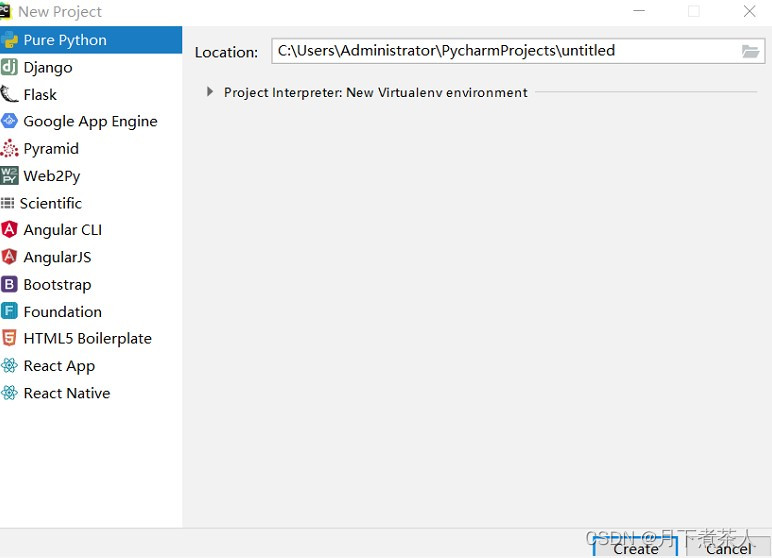Select Google App Engine entry
The image size is (772, 558).
click(x=91, y=121)
